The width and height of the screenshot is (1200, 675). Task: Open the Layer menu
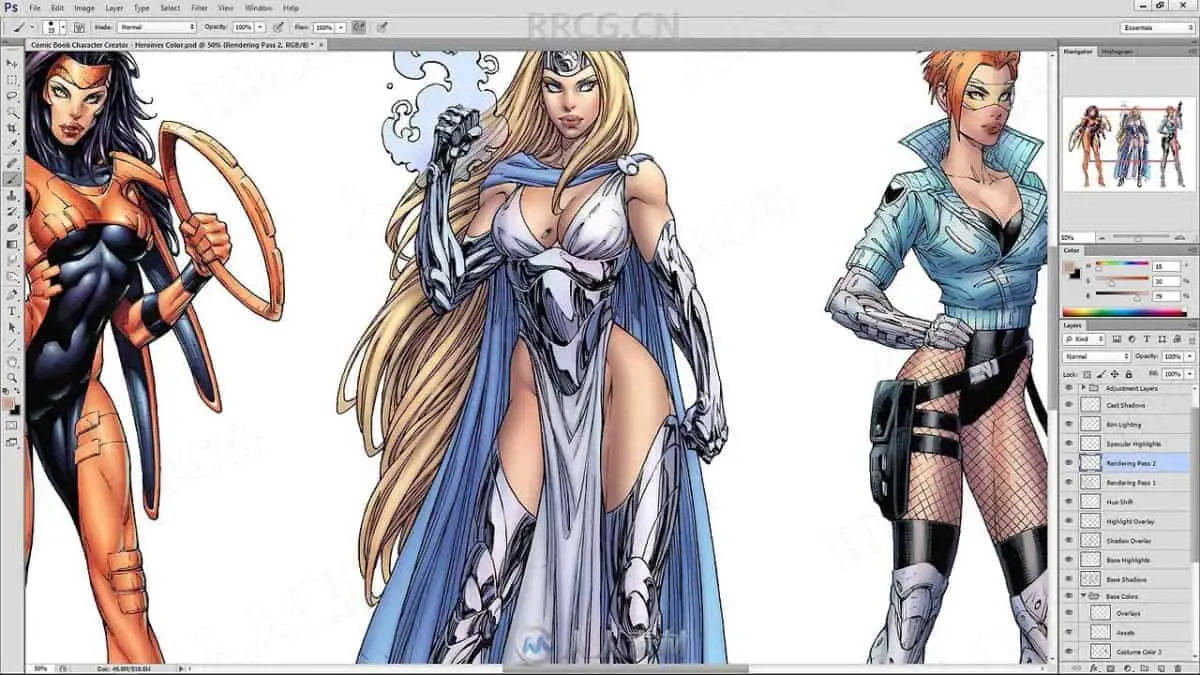114,8
